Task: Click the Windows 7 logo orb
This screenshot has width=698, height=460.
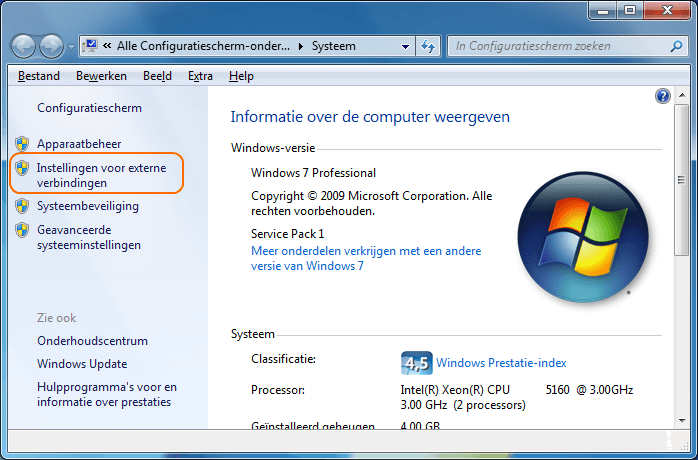Action: (x=583, y=237)
